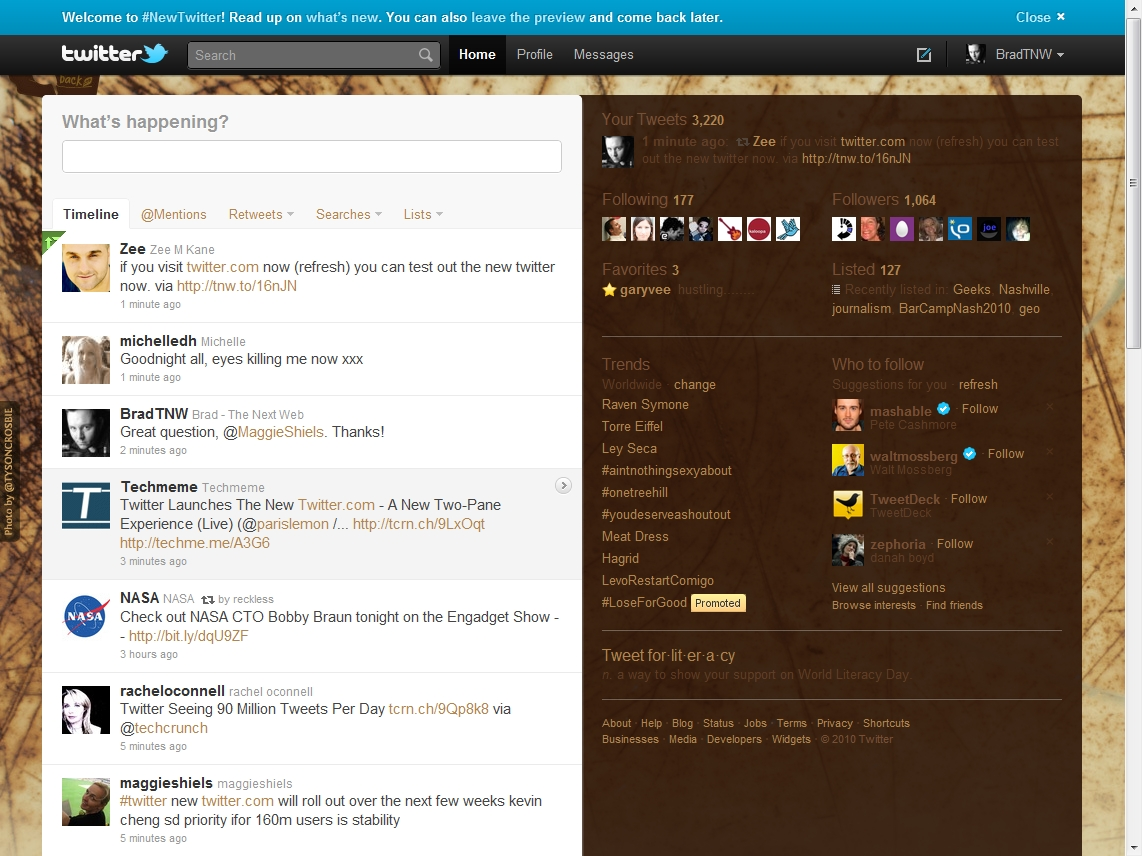This screenshot has height=856, width=1142.
Task: Click mashable's profile picture in suggestions
Action: pos(848,415)
